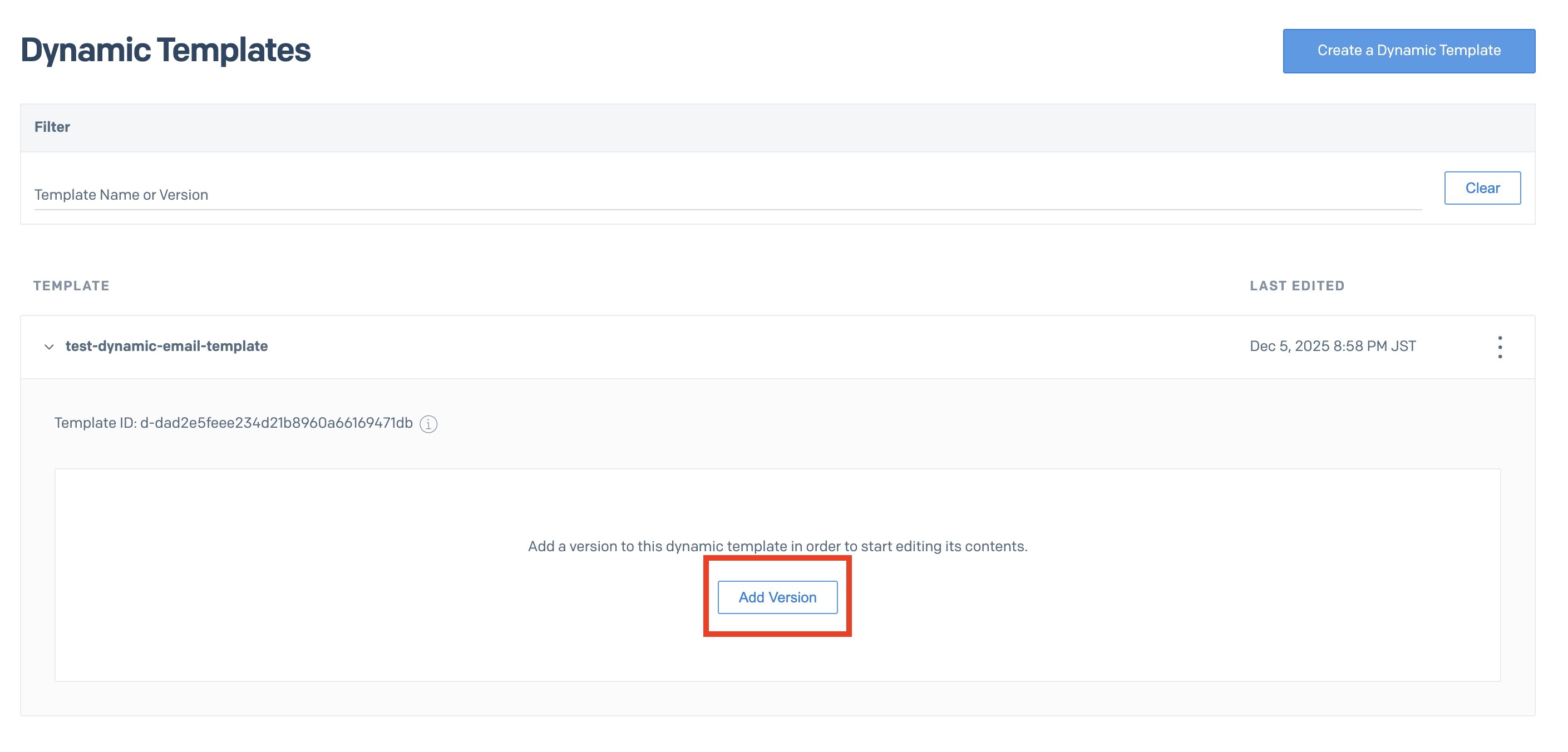Screen dimensions: 1568x752
Task: Click the Template ID info icon
Action: [428, 424]
